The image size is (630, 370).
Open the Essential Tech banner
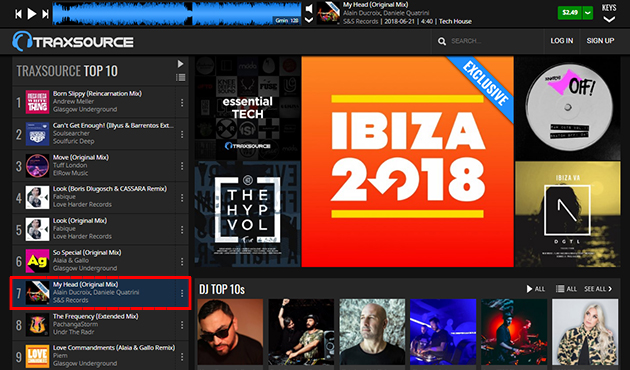tap(248, 108)
